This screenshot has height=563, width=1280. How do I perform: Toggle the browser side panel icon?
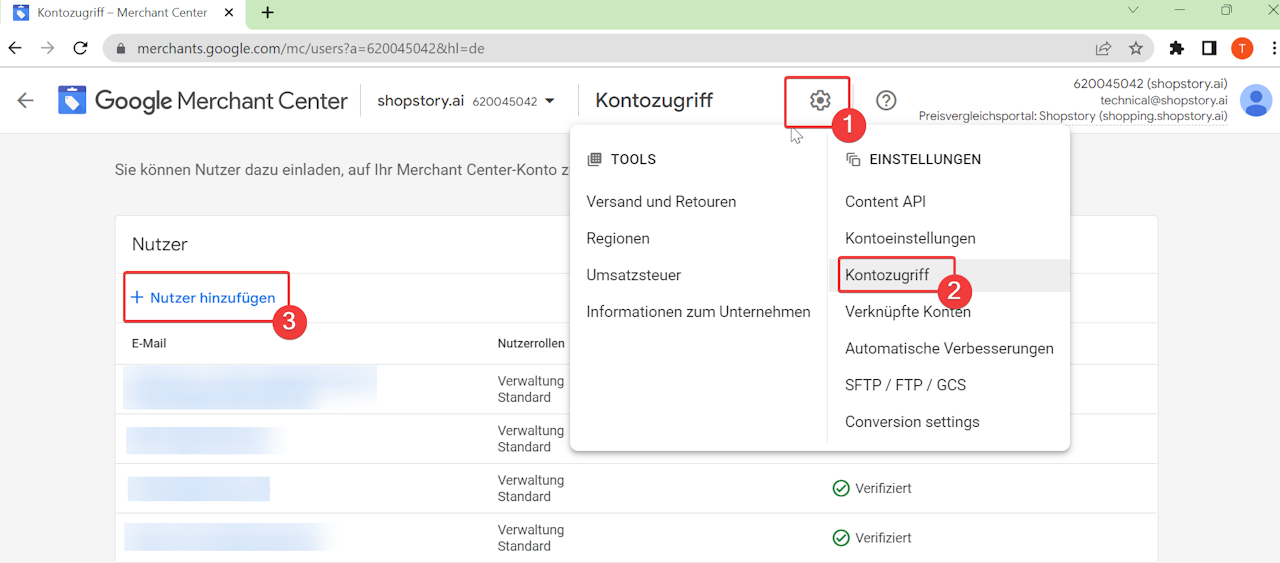pos(1209,48)
